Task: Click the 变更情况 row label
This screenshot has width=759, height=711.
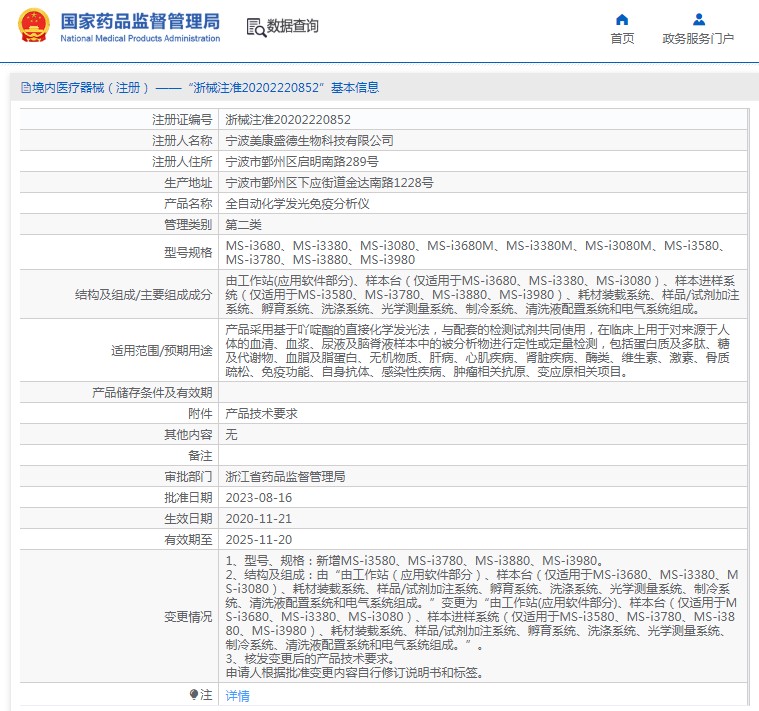Action: [x=188, y=616]
